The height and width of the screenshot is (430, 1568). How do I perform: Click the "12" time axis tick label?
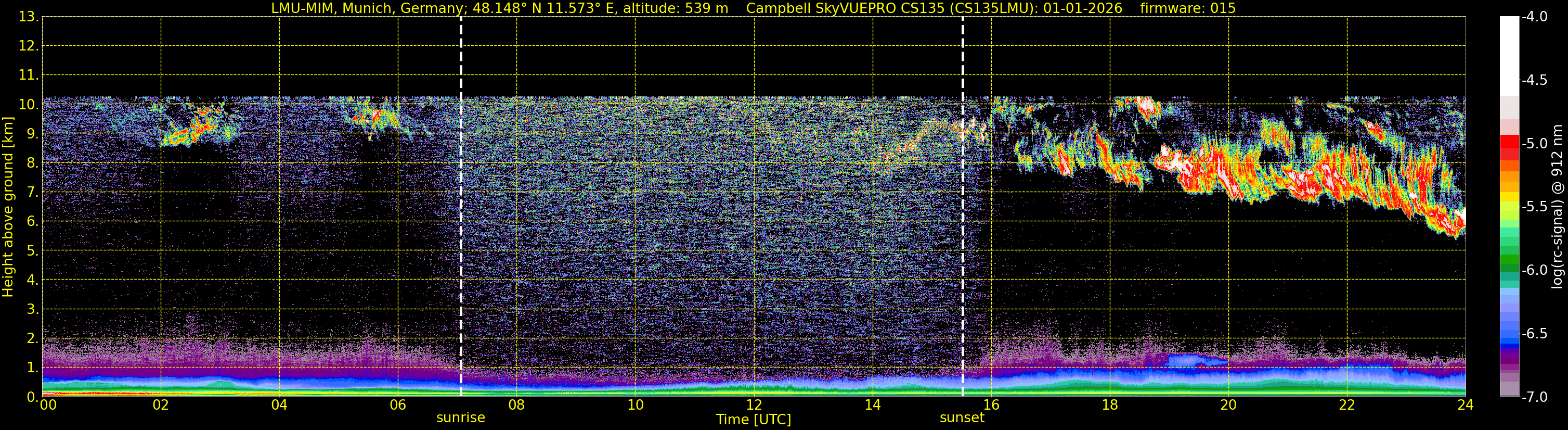click(x=754, y=405)
